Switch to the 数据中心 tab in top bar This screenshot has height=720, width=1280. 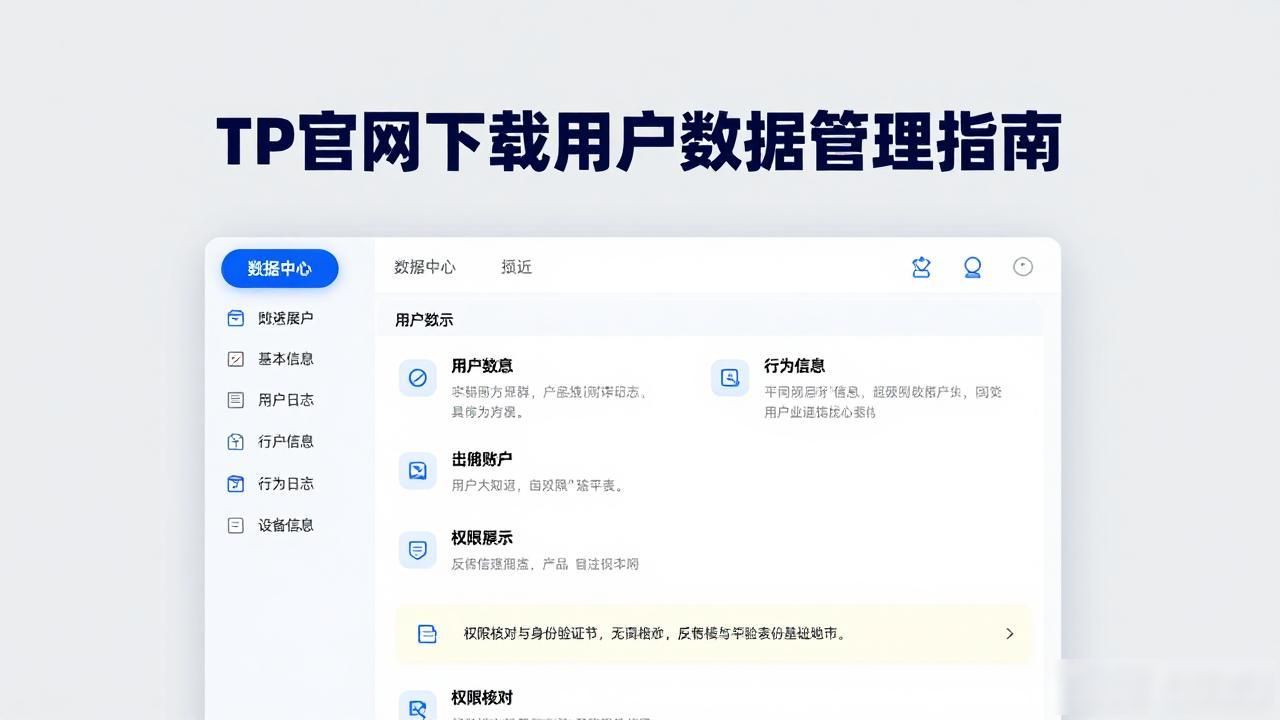click(425, 267)
